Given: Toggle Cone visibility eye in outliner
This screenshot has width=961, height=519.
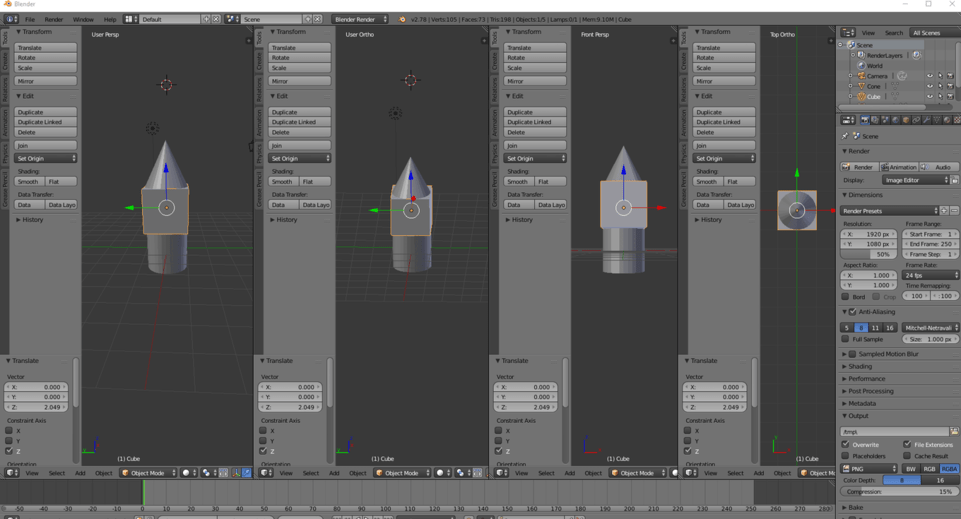Looking at the screenshot, I should (x=930, y=86).
